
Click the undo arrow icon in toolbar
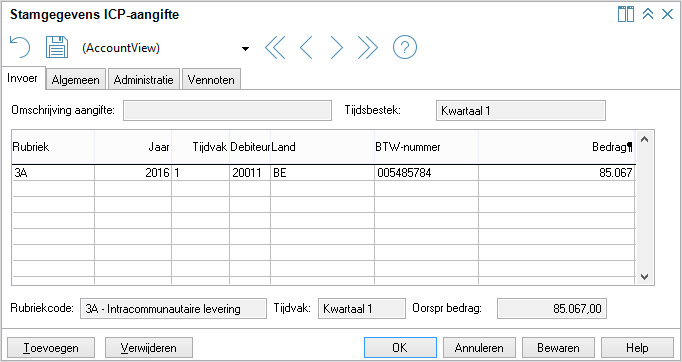point(20,47)
